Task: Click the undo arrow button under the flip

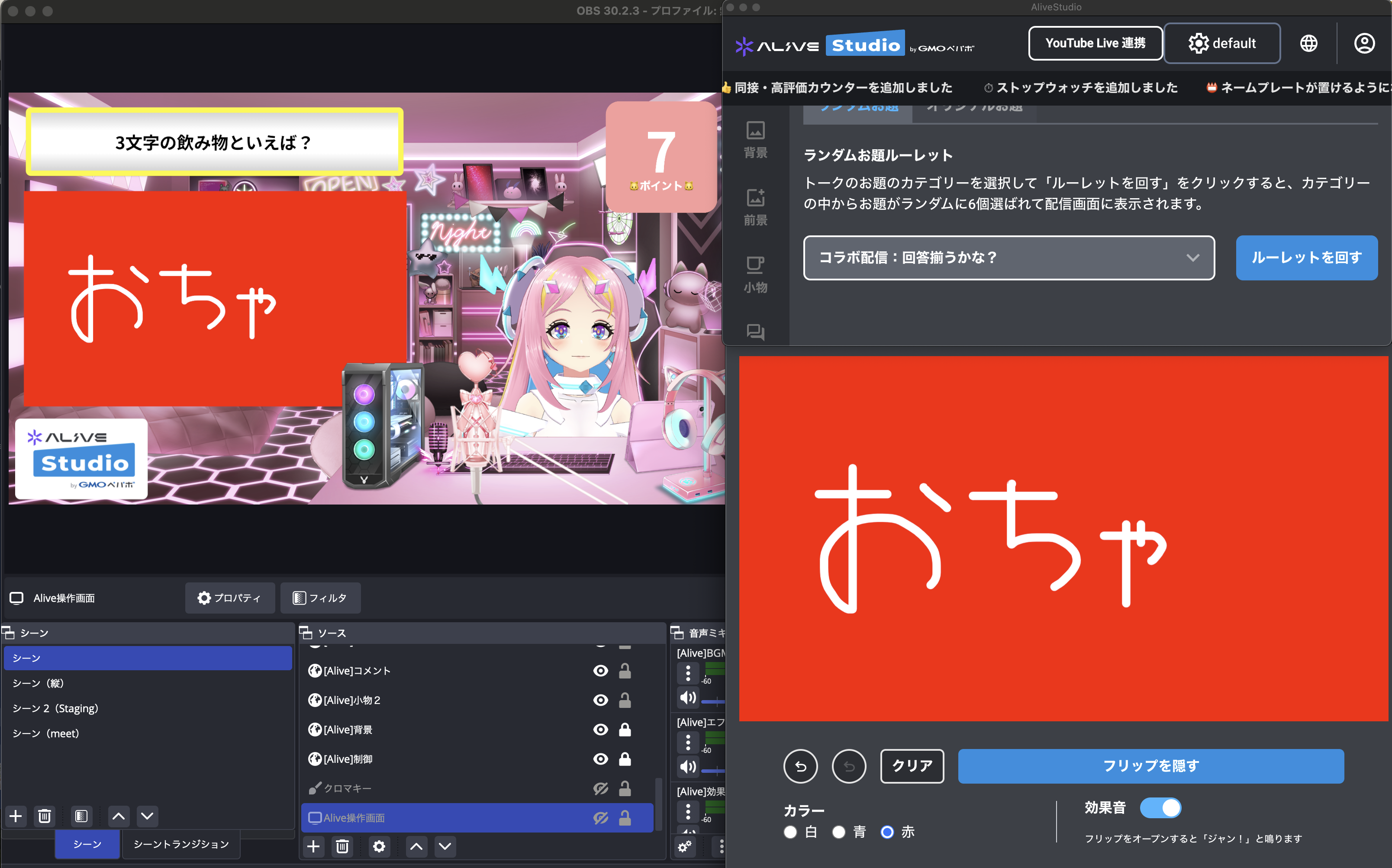Action: [800, 766]
